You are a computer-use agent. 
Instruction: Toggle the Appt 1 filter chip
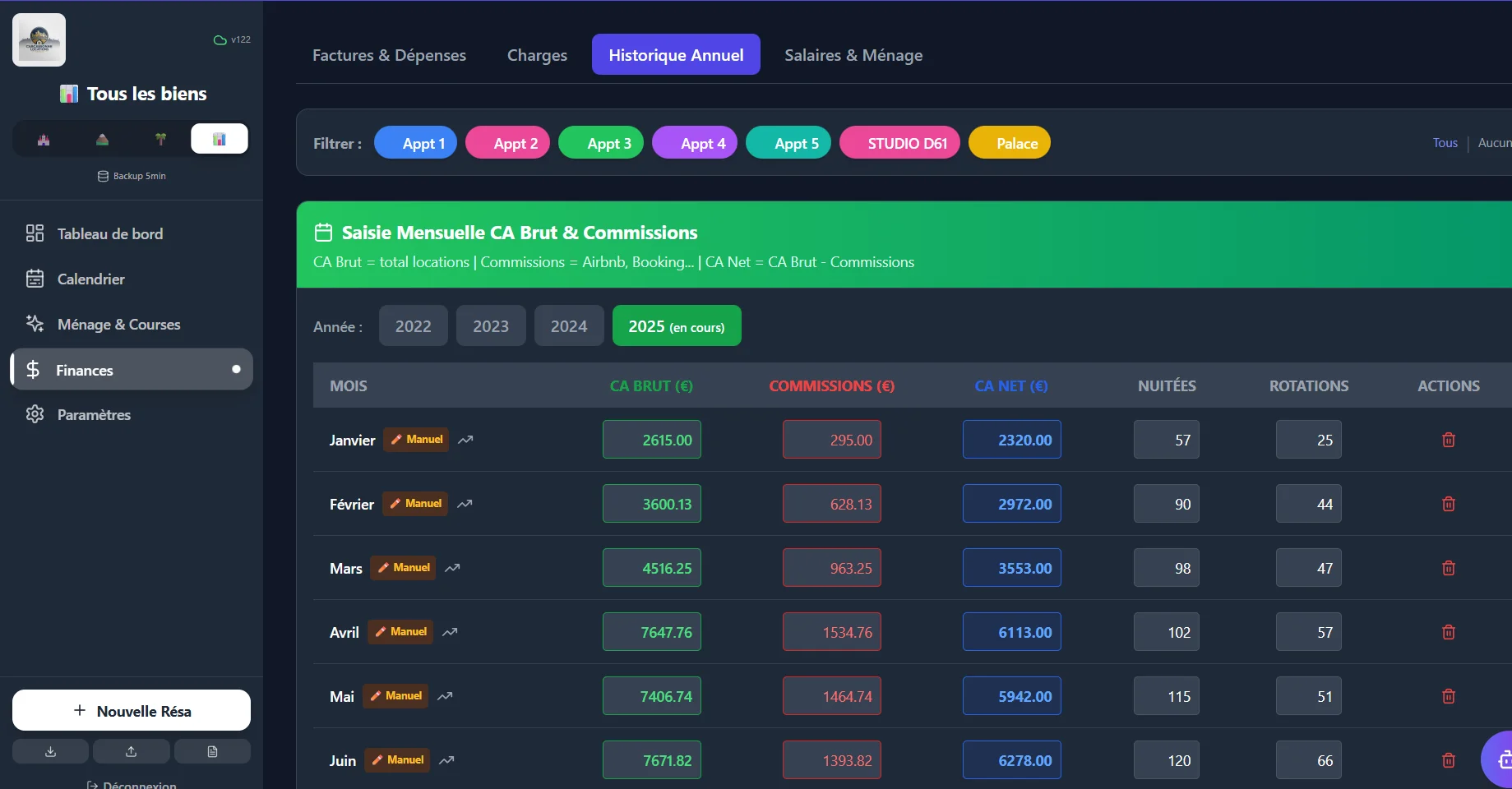coord(415,143)
